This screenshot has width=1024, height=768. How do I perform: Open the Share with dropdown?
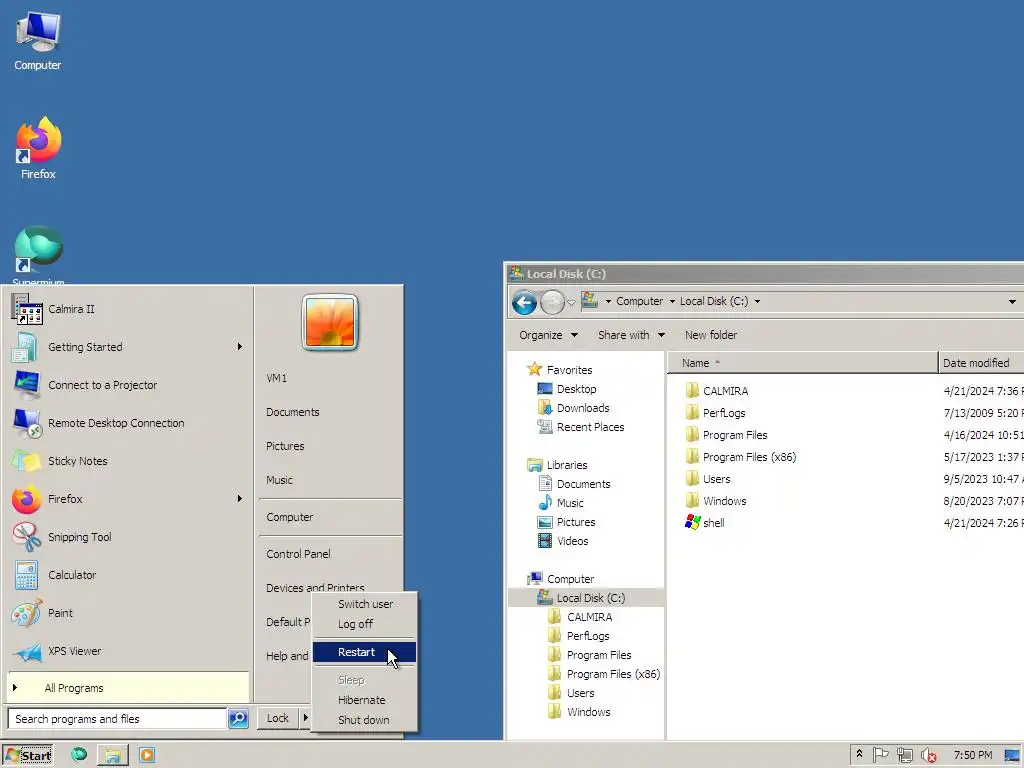click(x=632, y=335)
